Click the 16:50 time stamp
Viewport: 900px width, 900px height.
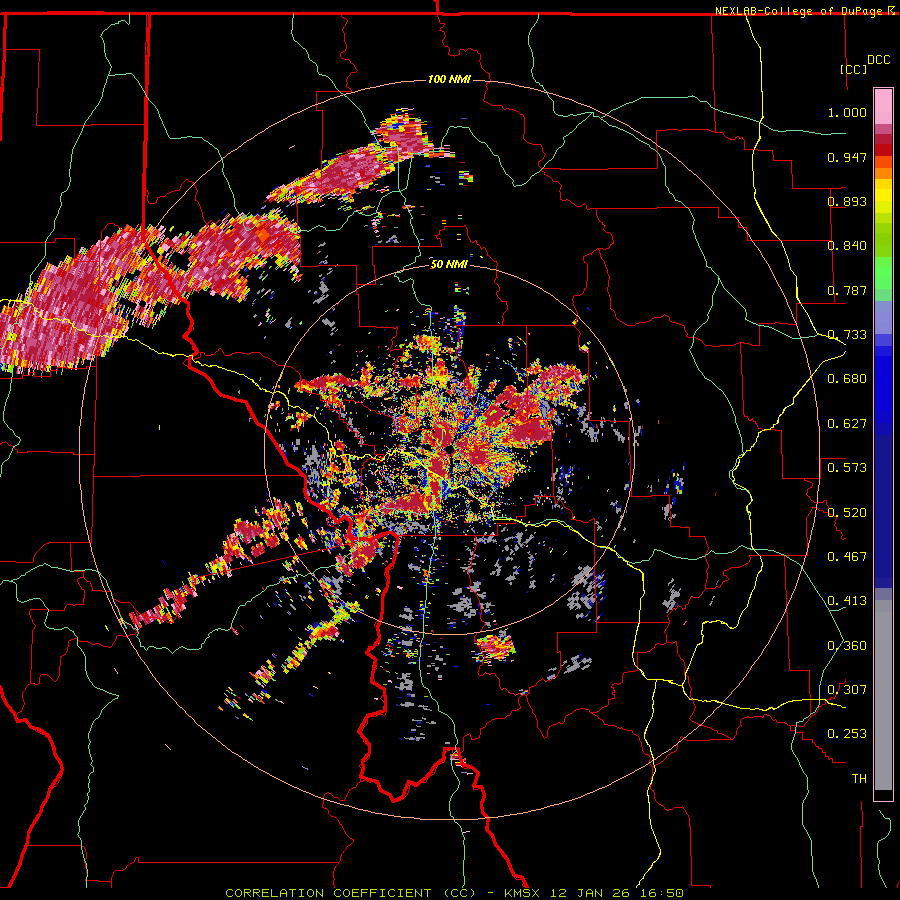coord(661,893)
